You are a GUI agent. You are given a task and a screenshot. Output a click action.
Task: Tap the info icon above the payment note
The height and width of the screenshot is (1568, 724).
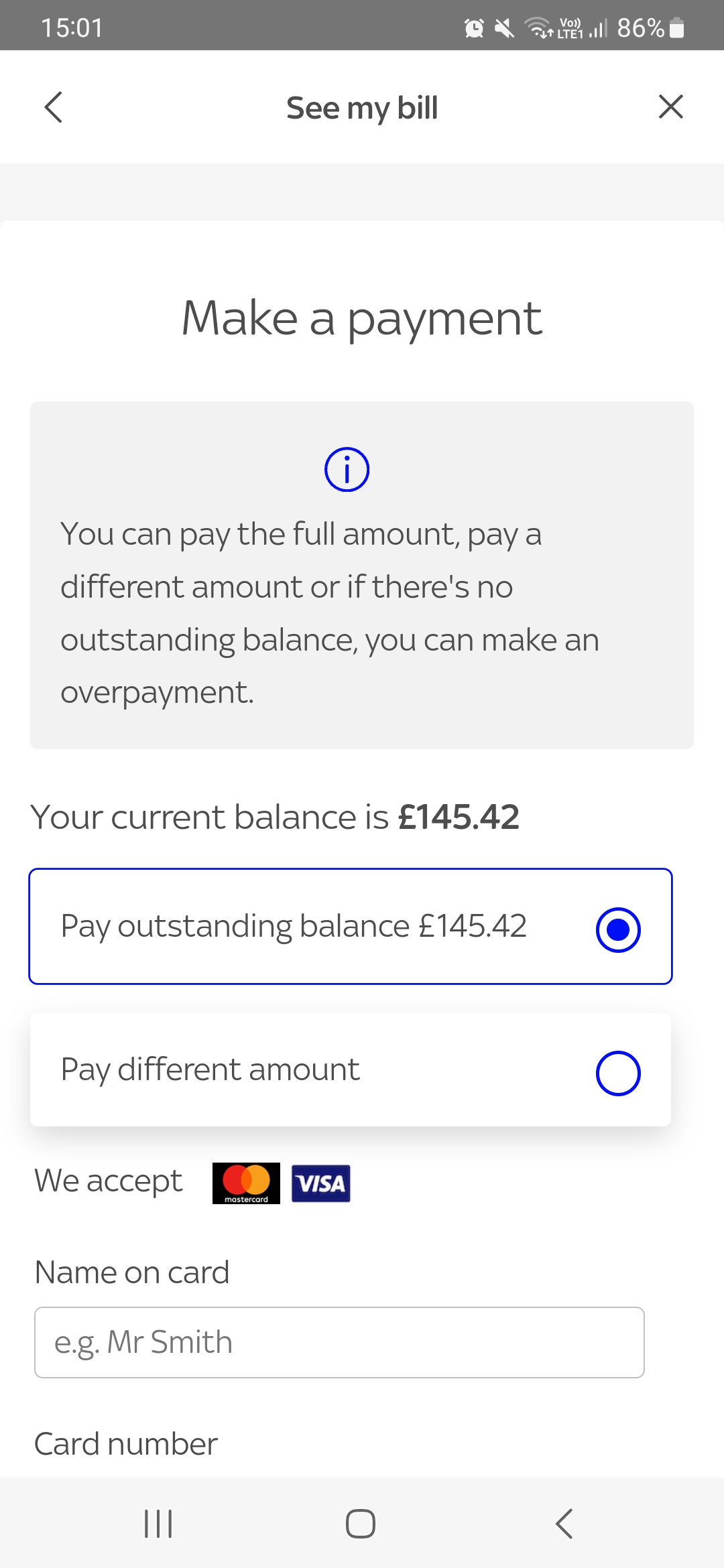tap(347, 469)
